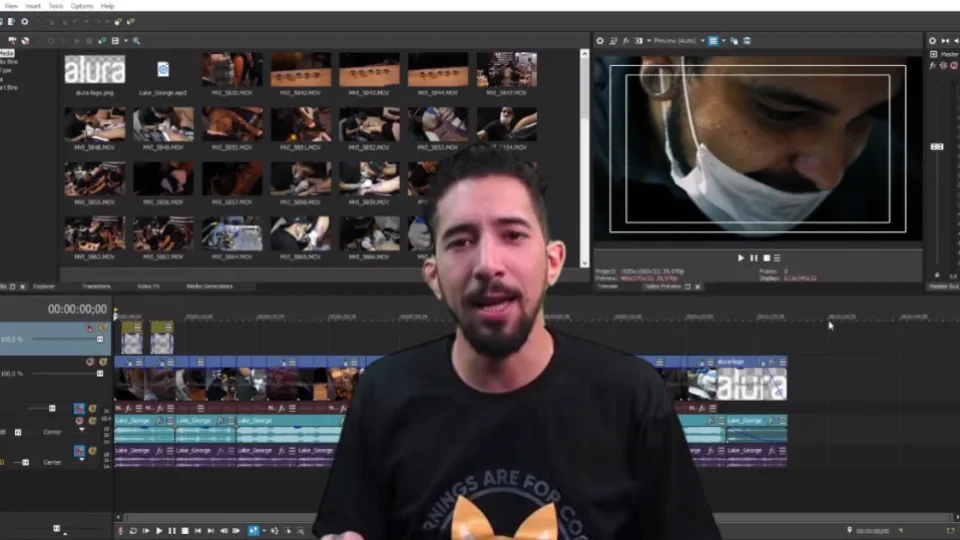Open Project Video Properties gear in preview window

(x=600, y=41)
